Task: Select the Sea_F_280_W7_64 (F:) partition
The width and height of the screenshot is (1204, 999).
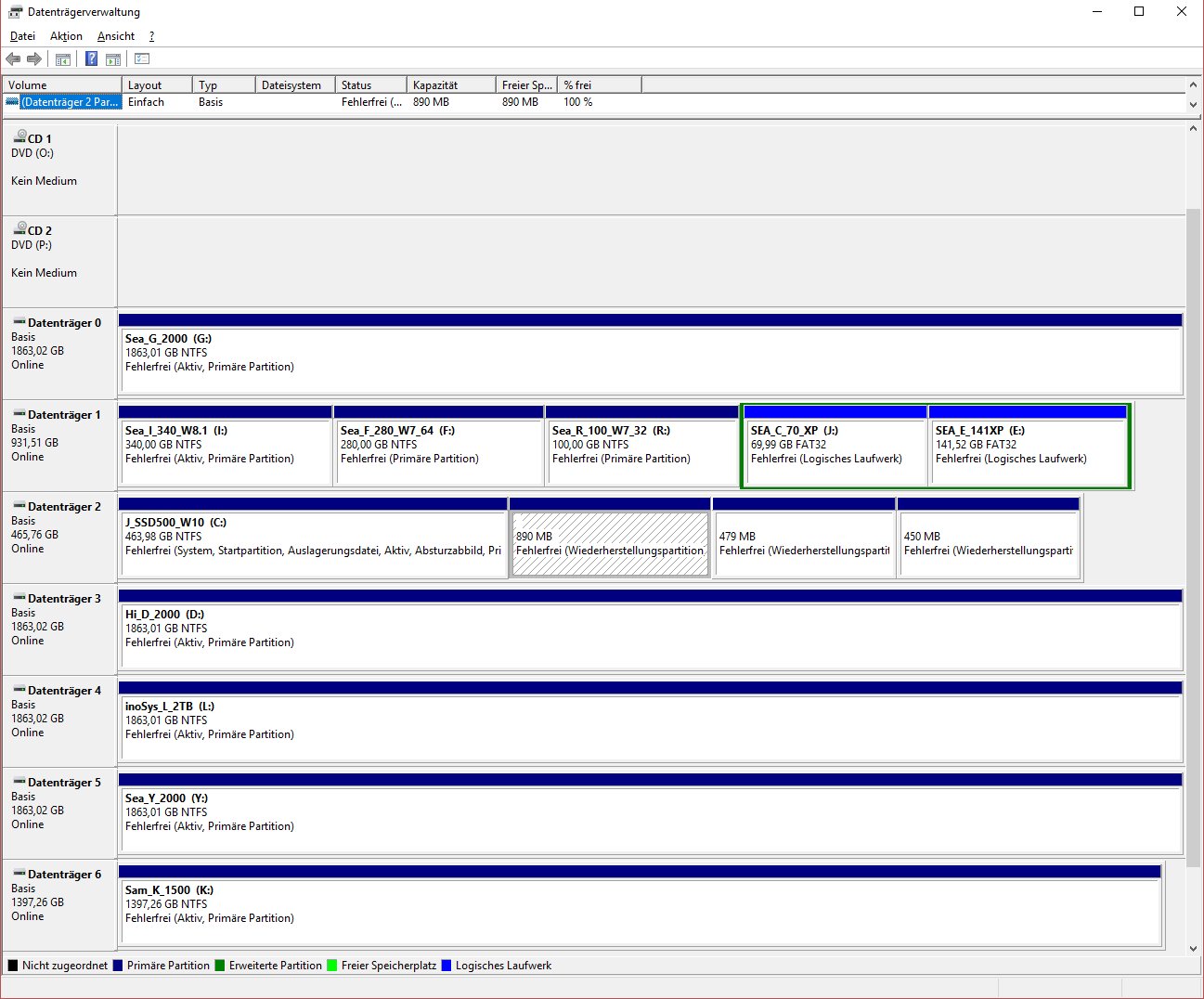Action: 439,446
